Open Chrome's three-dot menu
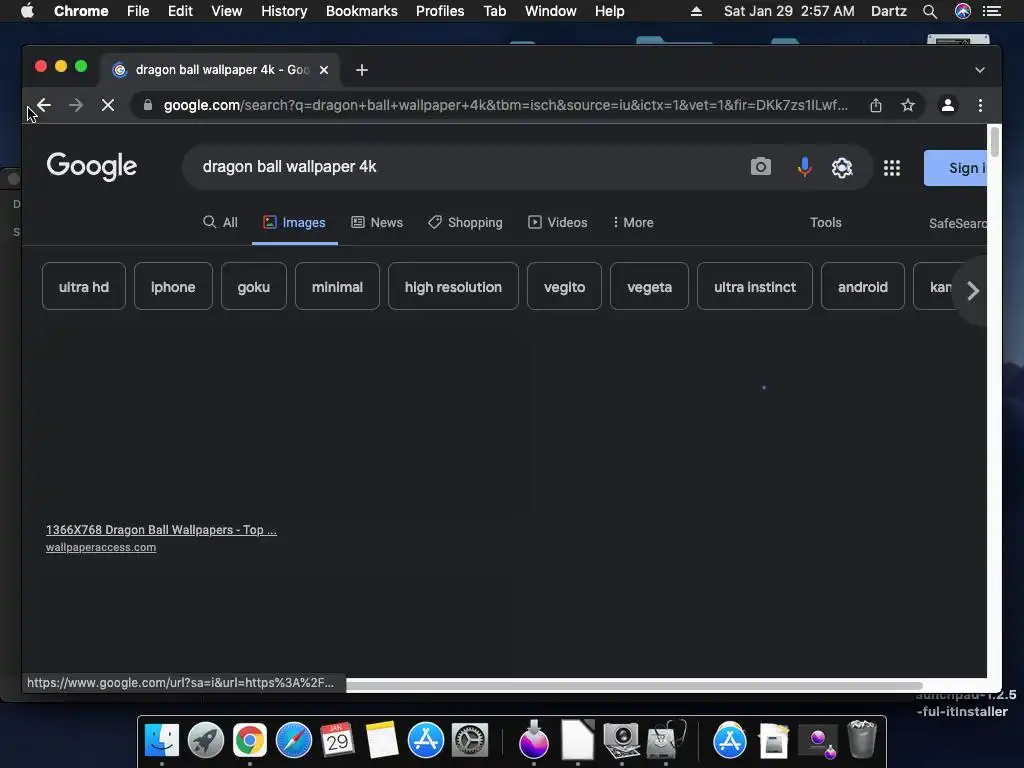This screenshot has width=1024, height=768. coord(980,105)
